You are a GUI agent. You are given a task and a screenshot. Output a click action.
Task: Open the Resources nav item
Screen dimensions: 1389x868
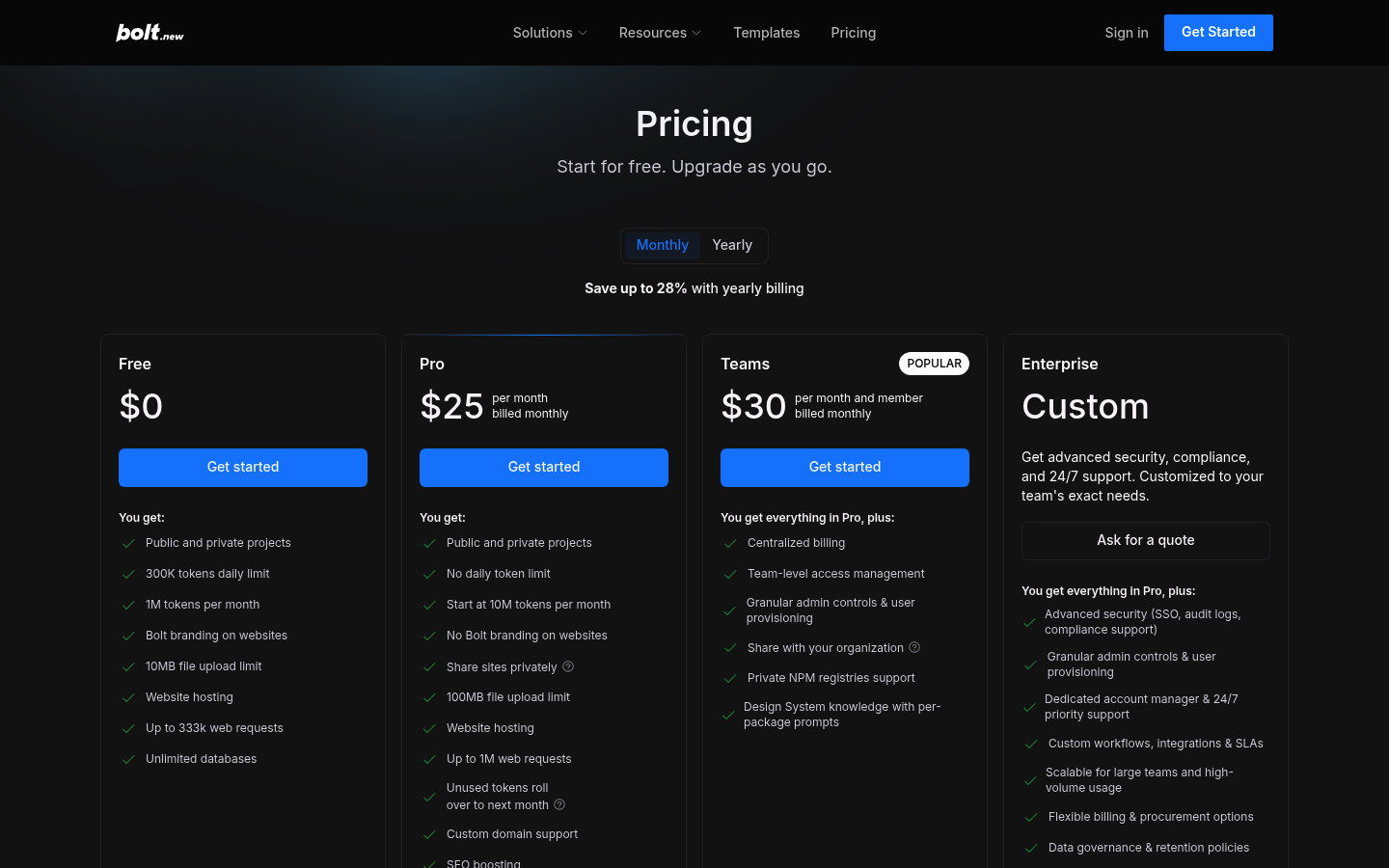click(660, 33)
